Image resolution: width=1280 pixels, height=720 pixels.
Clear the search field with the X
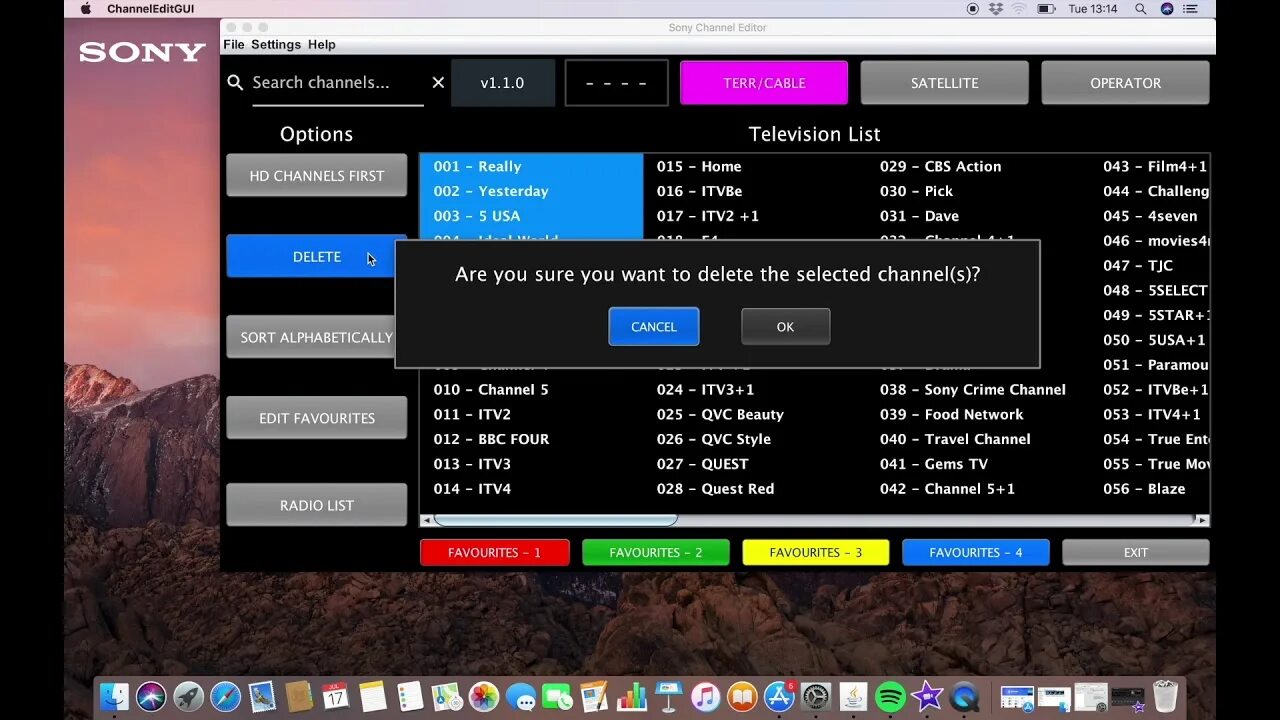point(438,82)
